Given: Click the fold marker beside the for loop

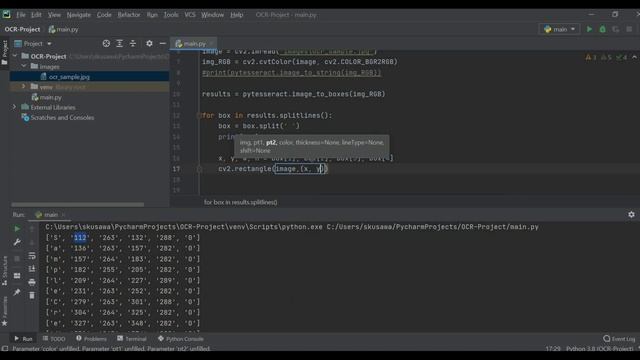Looking at the screenshot, I should pos(199,116).
